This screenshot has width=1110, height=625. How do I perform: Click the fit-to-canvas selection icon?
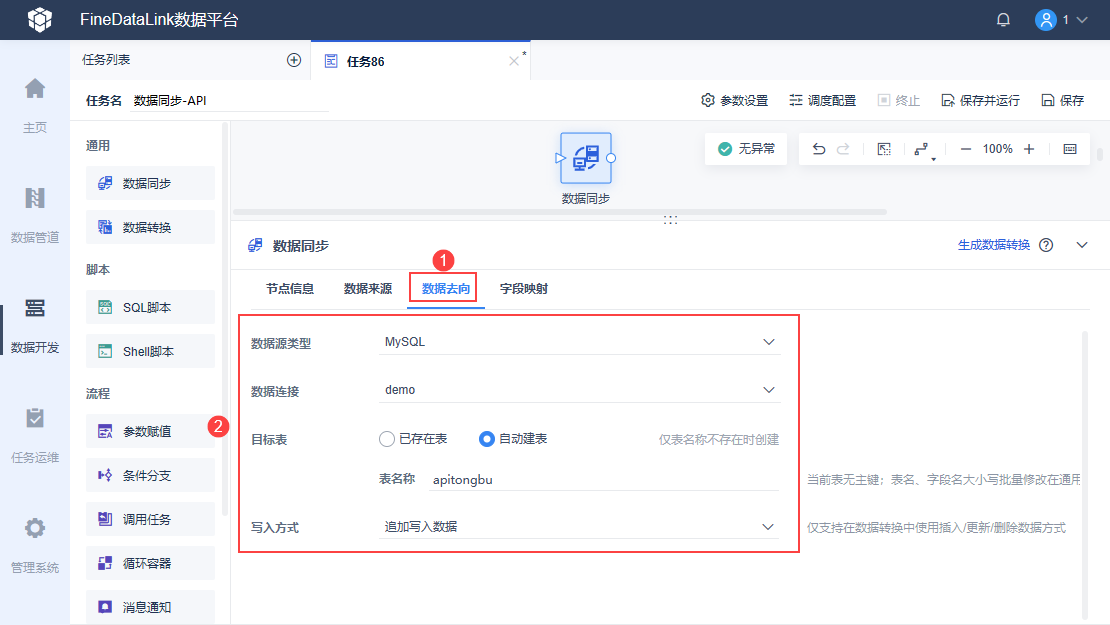[884, 149]
